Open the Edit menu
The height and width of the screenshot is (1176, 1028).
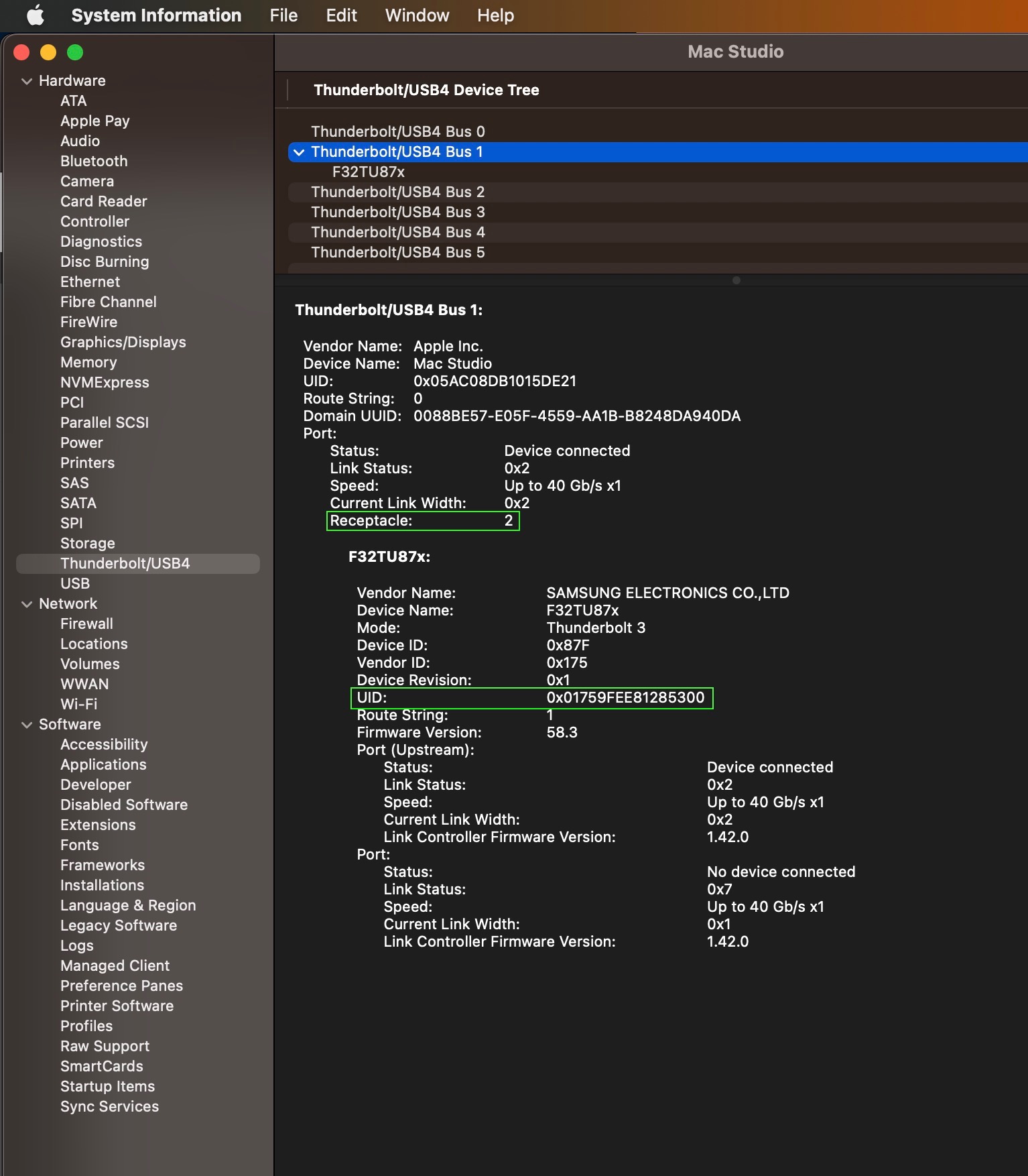341,15
